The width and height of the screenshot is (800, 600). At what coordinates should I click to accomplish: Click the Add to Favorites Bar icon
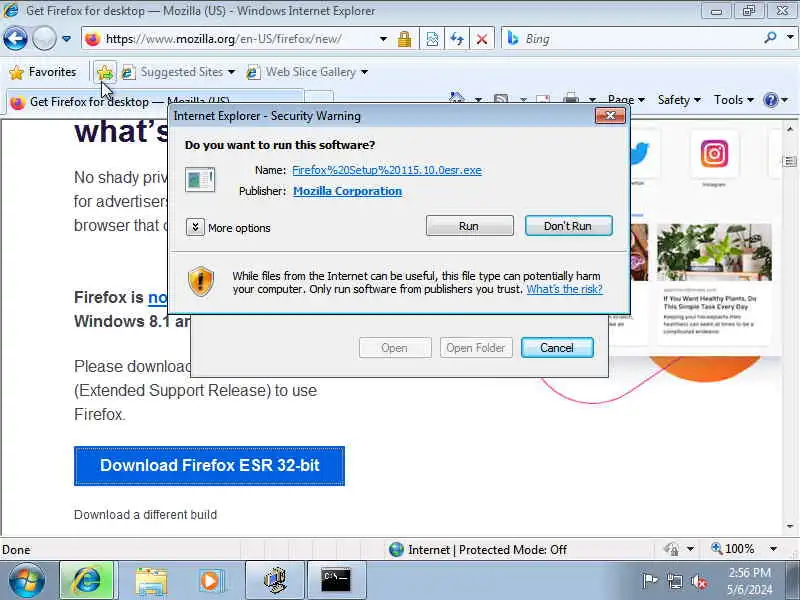(105, 72)
